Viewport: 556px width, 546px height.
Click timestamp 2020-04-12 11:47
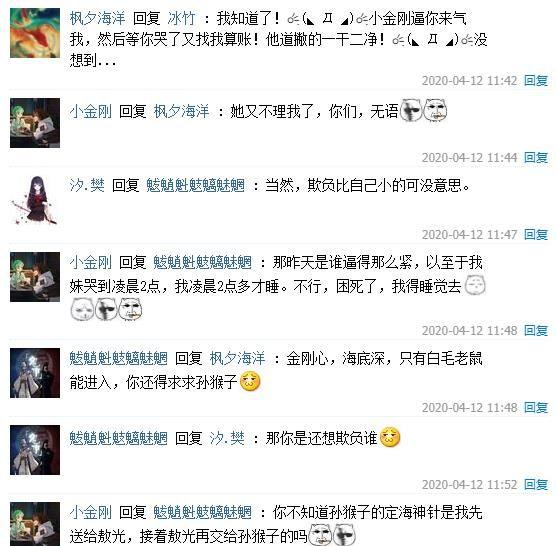coord(469,235)
